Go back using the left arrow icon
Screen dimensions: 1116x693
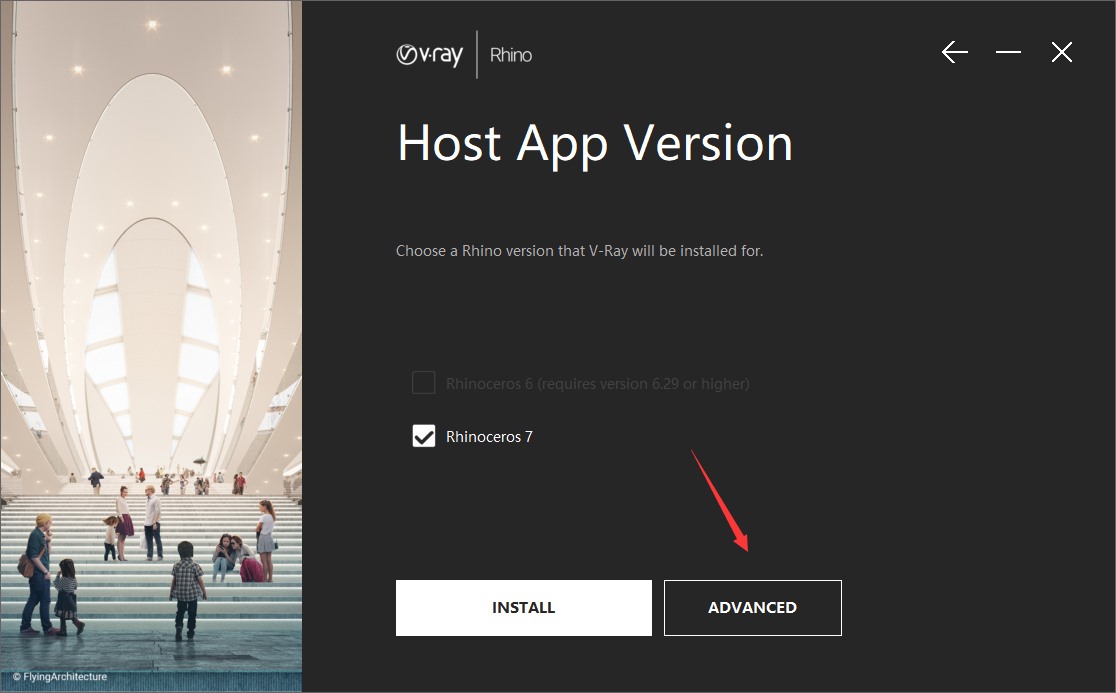(x=954, y=52)
